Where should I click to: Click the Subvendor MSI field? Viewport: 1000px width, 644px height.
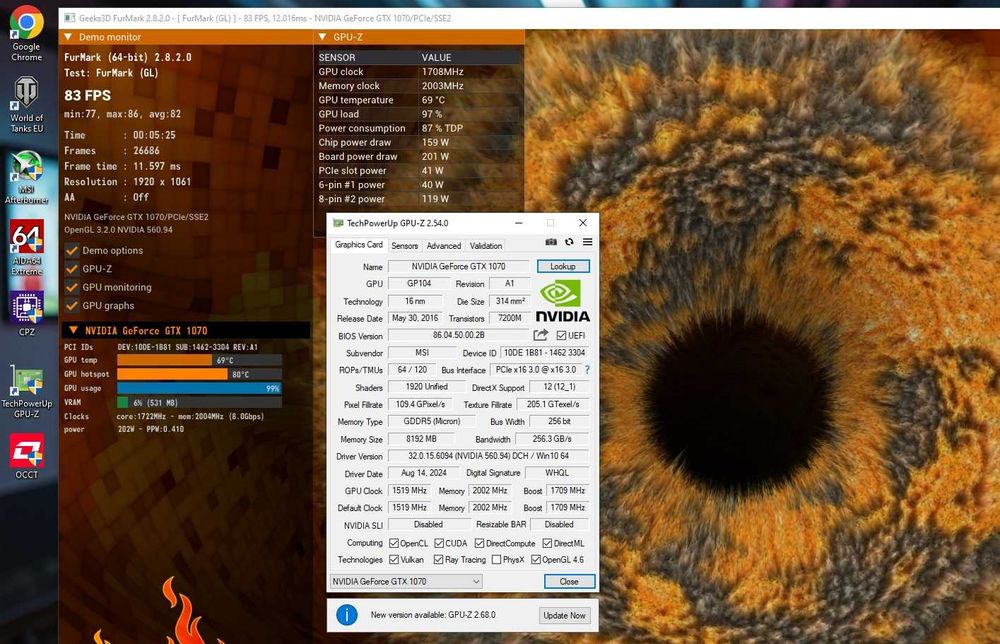click(x=422, y=353)
